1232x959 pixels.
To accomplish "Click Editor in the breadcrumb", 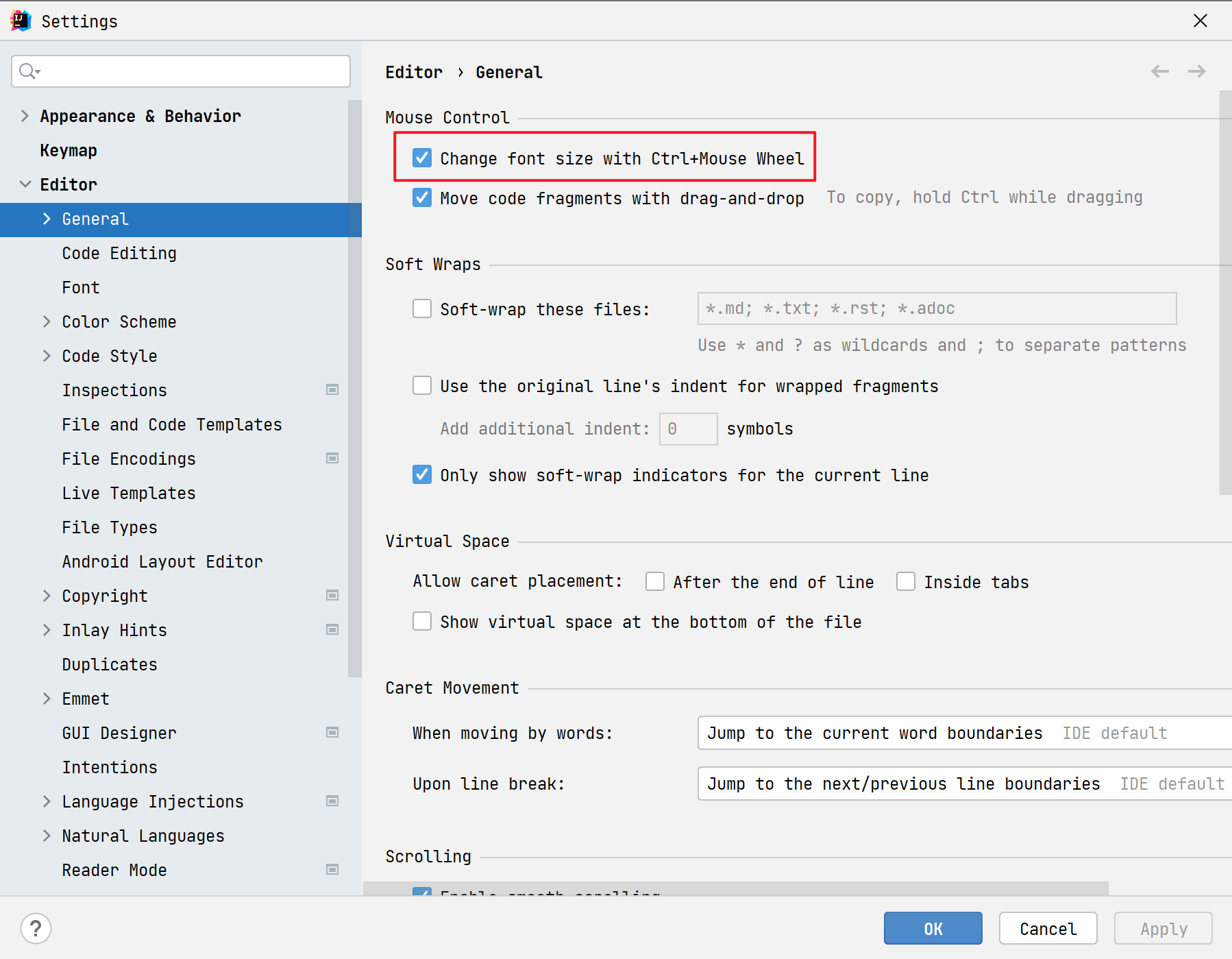I will click(x=414, y=72).
